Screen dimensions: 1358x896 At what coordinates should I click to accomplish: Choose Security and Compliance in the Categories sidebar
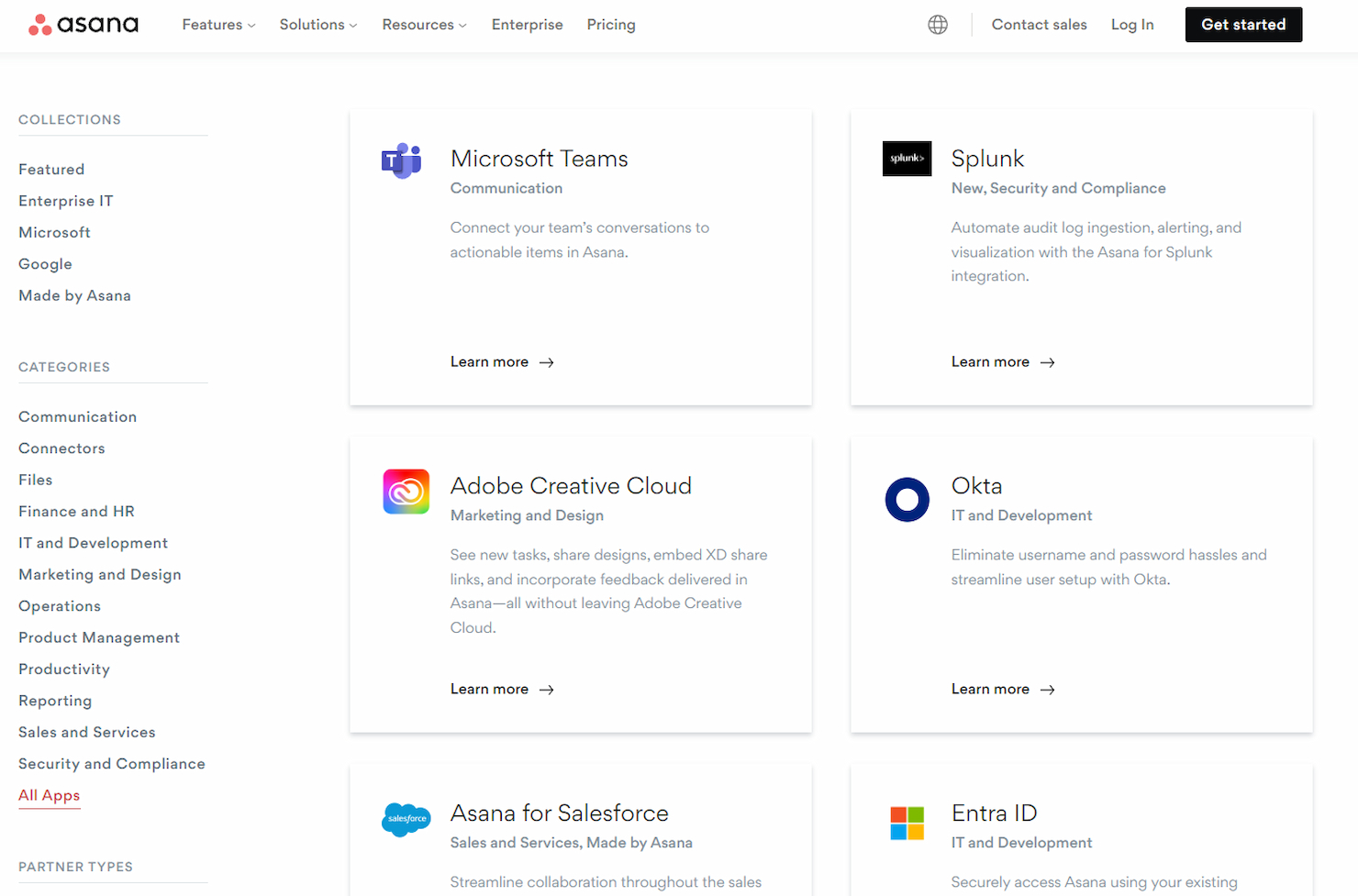point(112,764)
